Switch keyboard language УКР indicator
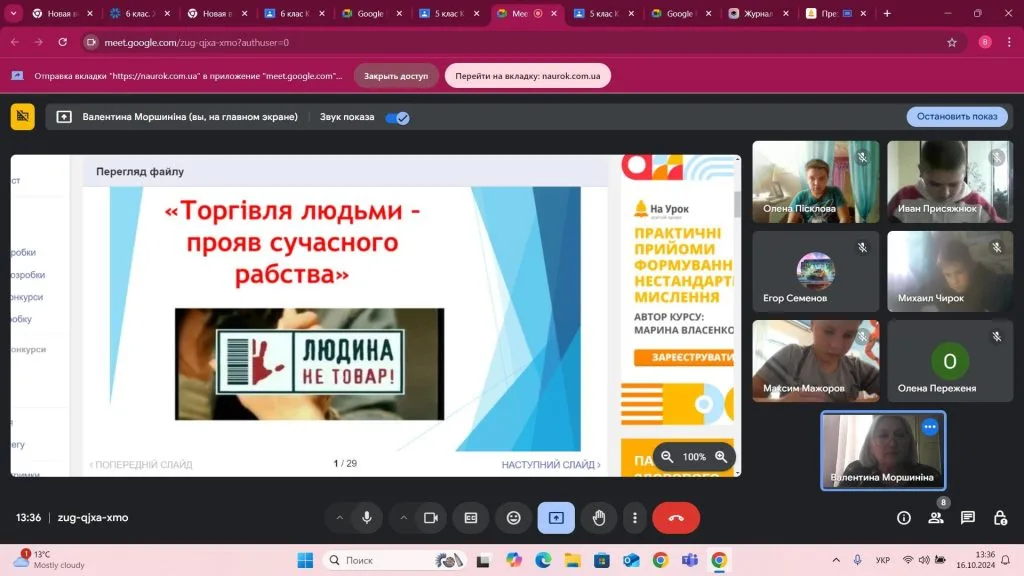 pyautogui.click(x=883, y=560)
